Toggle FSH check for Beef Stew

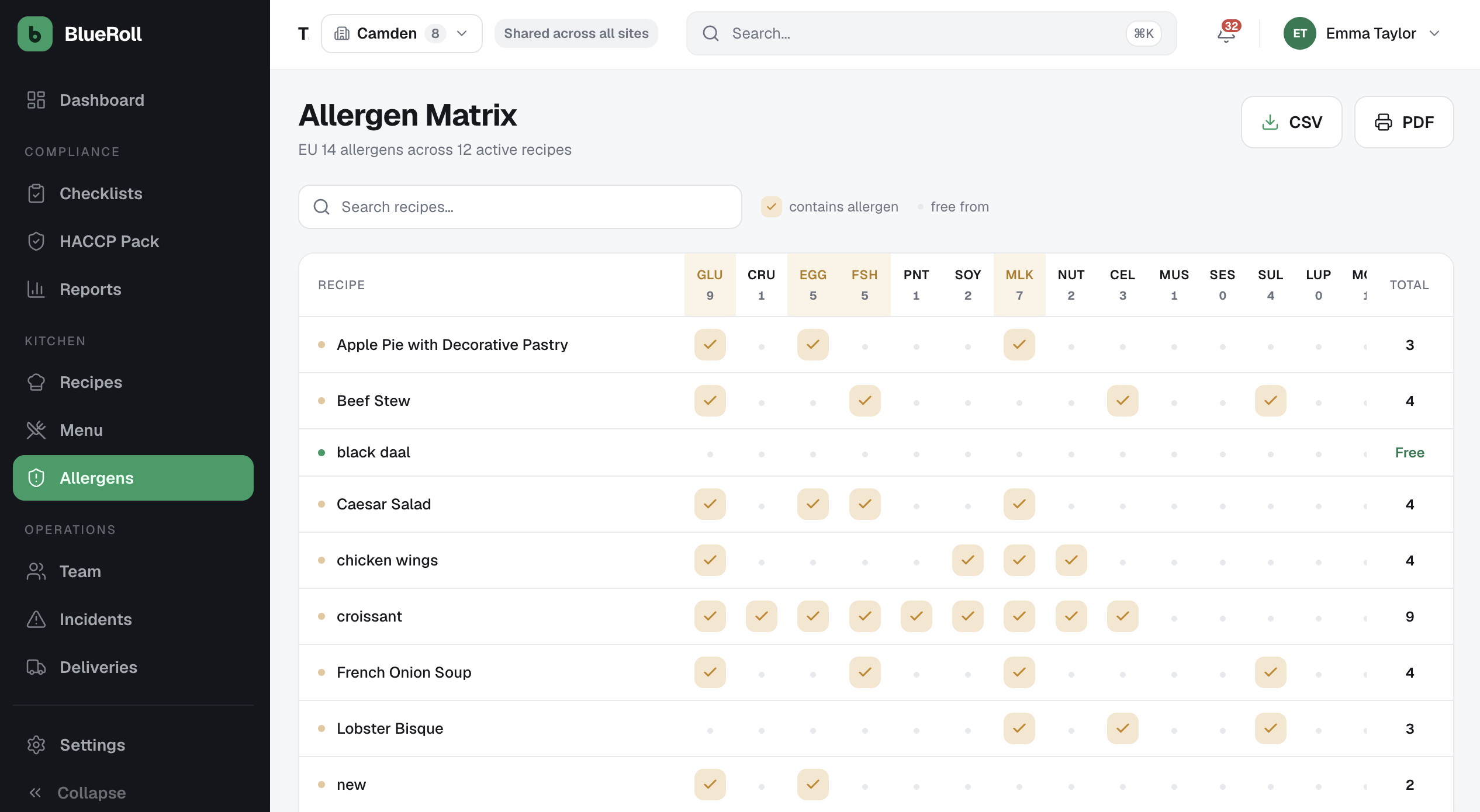(865, 401)
